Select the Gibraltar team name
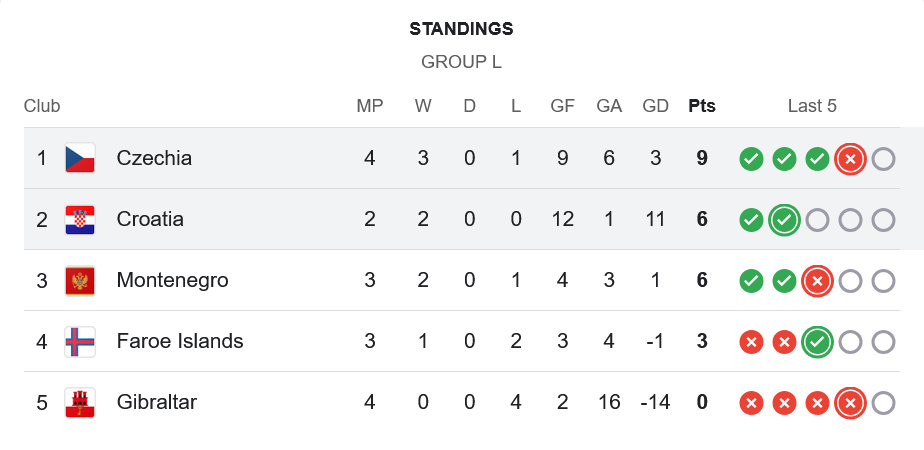 (157, 402)
